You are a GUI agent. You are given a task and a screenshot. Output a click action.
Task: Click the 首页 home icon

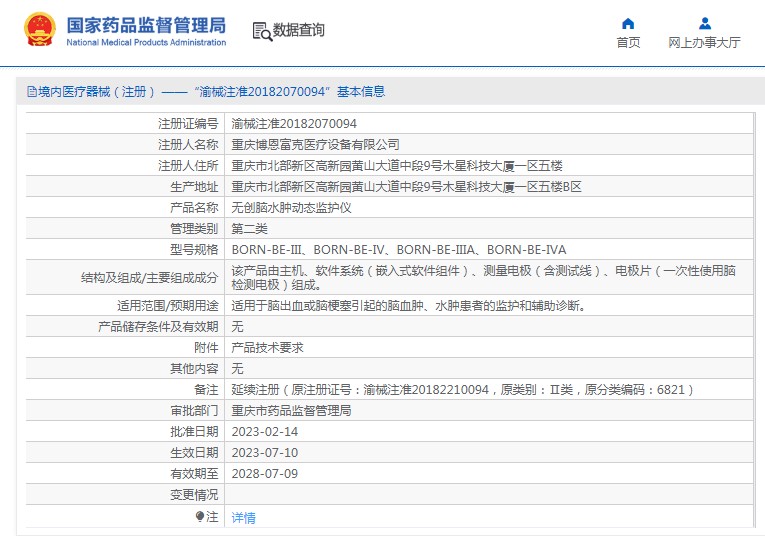pyautogui.click(x=628, y=23)
